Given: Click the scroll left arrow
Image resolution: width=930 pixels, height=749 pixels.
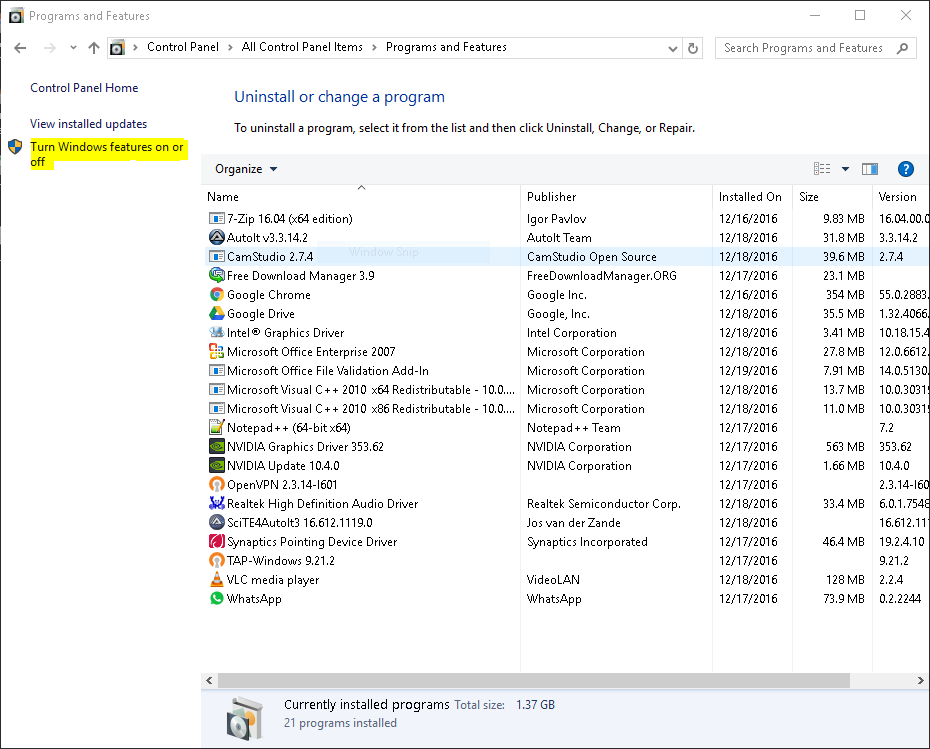Looking at the screenshot, I should pyautogui.click(x=209, y=681).
